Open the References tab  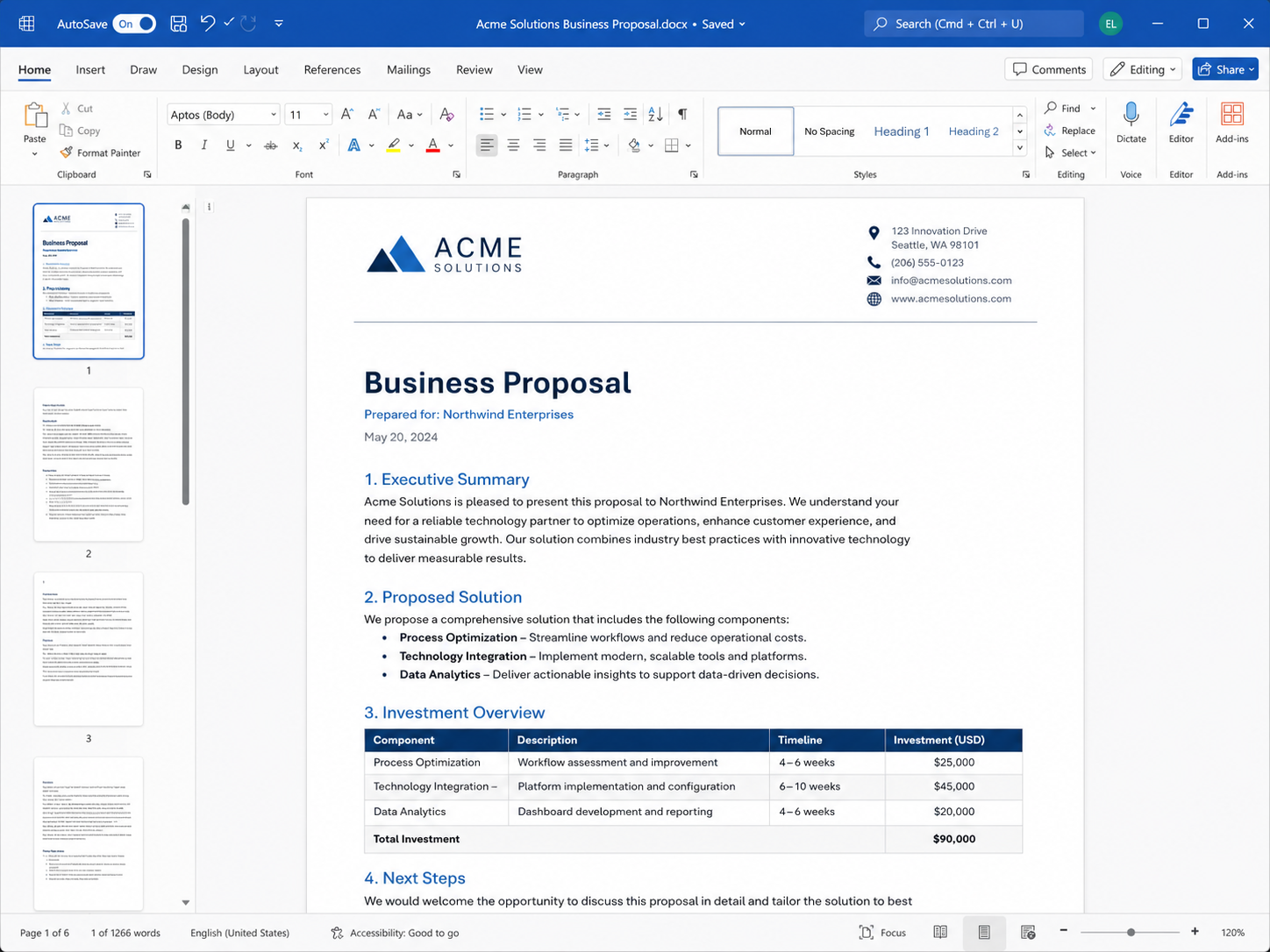(332, 69)
